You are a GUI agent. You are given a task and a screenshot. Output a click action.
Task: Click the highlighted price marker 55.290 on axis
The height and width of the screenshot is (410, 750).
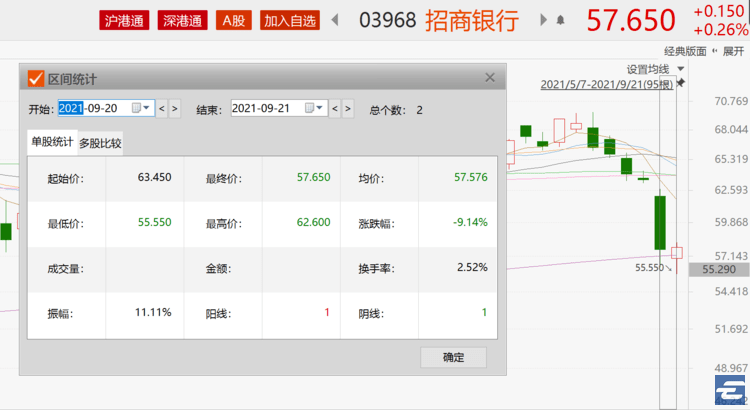[719, 269]
